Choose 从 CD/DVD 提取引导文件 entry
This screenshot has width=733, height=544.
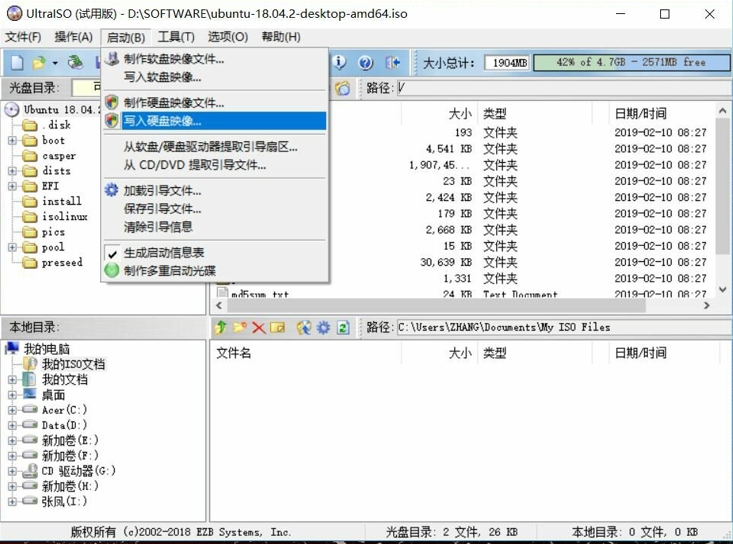click(x=215, y=165)
